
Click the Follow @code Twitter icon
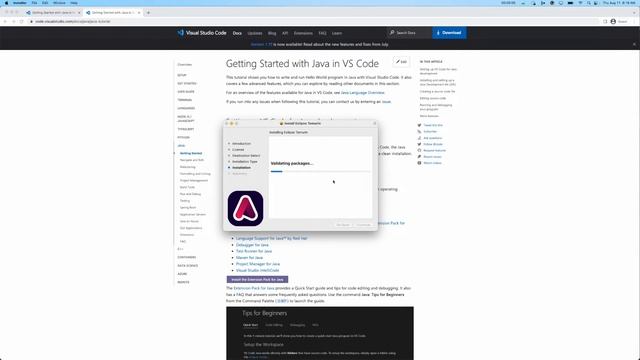click(419, 144)
